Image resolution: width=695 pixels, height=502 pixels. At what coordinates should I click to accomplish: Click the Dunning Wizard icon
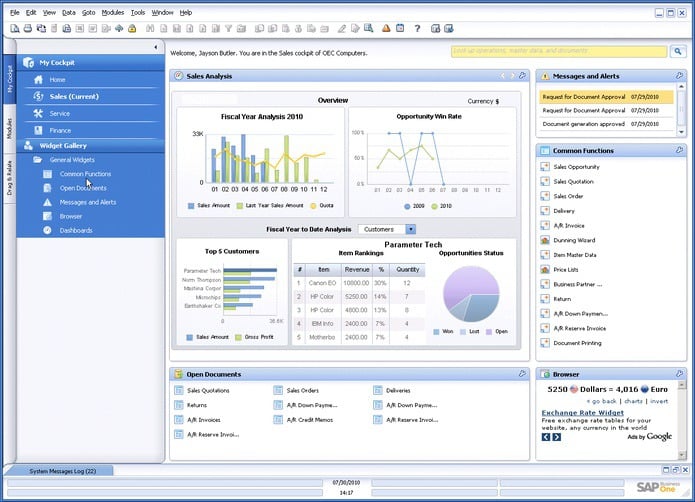click(x=545, y=240)
